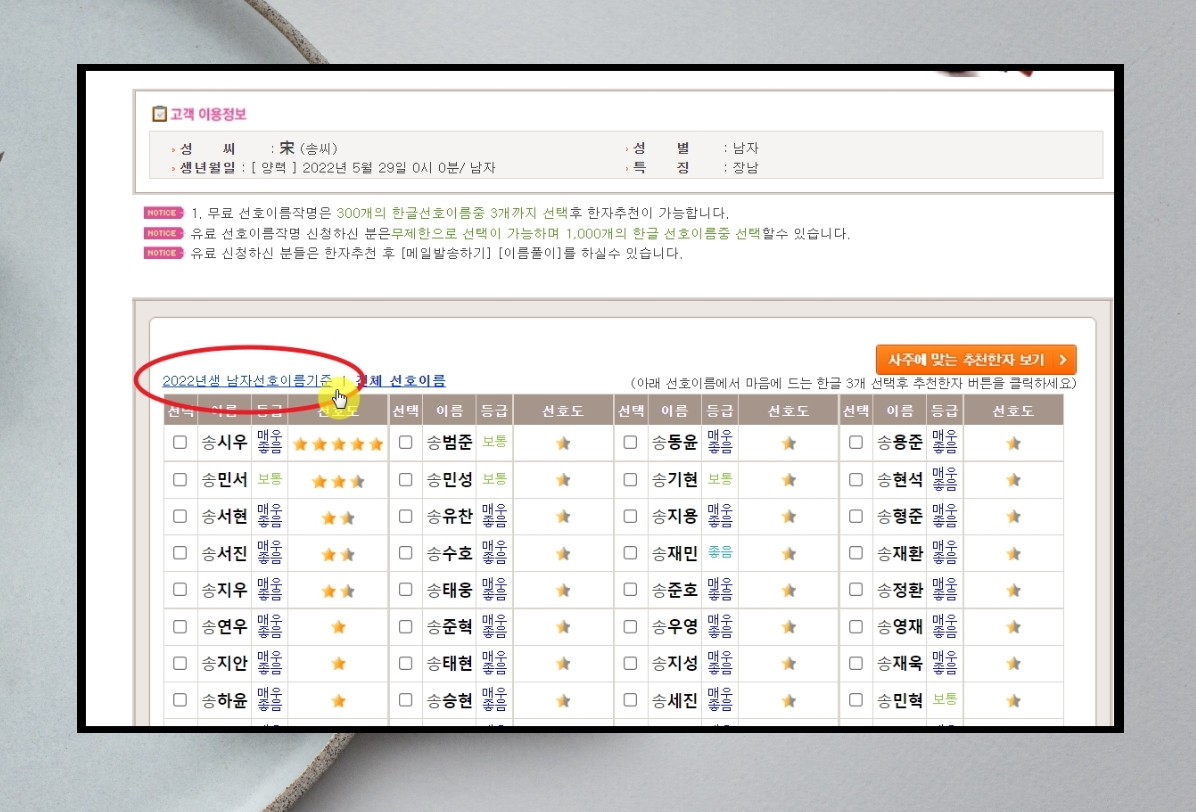The height and width of the screenshot is (812, 1196).
Task: Click the first NOTICE badge icon
Action: 163,213
